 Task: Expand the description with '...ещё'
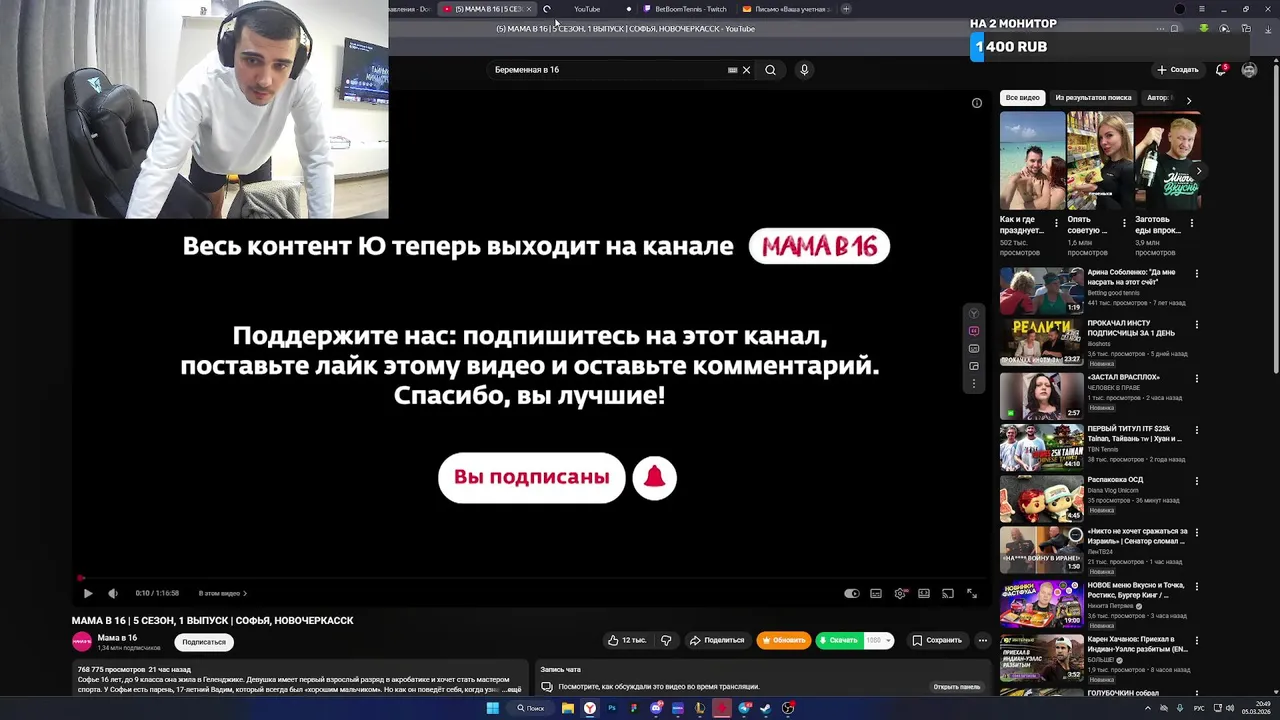tap(511, 690)
